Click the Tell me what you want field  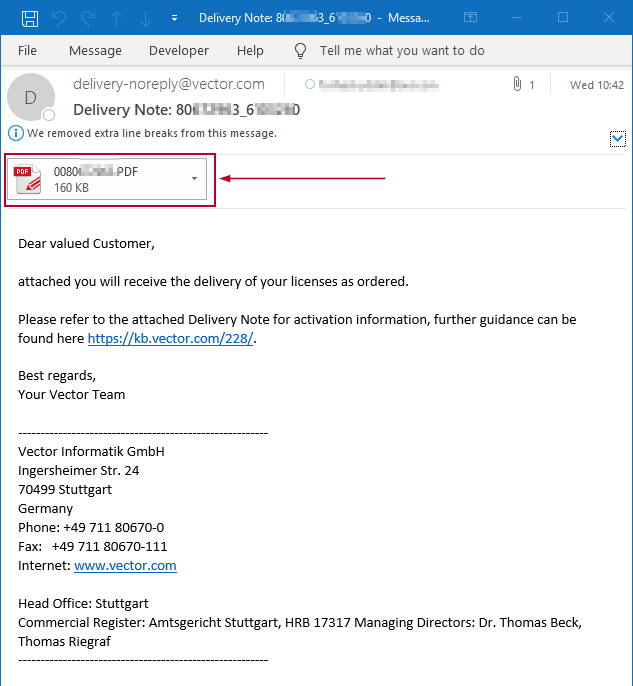pos(402,51)
